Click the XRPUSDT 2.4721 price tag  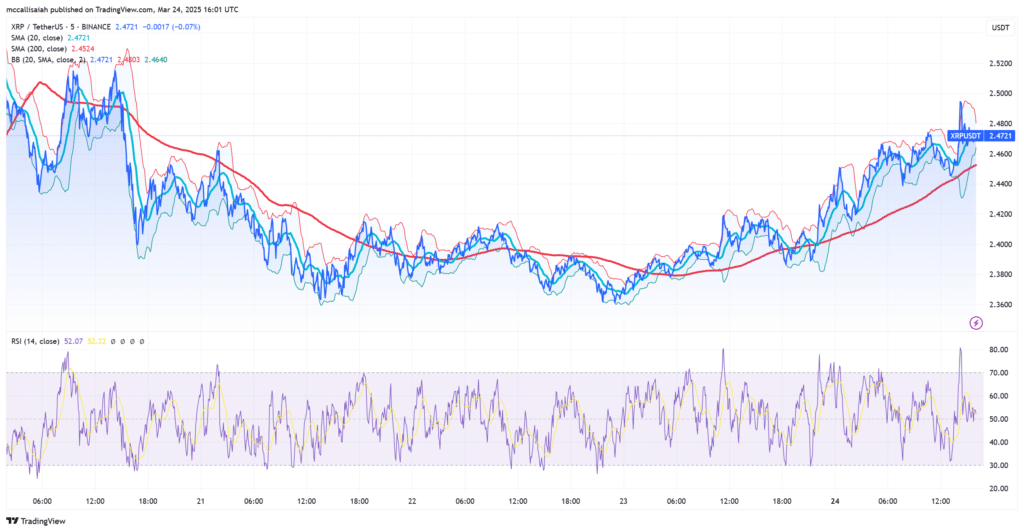point(982,136)
